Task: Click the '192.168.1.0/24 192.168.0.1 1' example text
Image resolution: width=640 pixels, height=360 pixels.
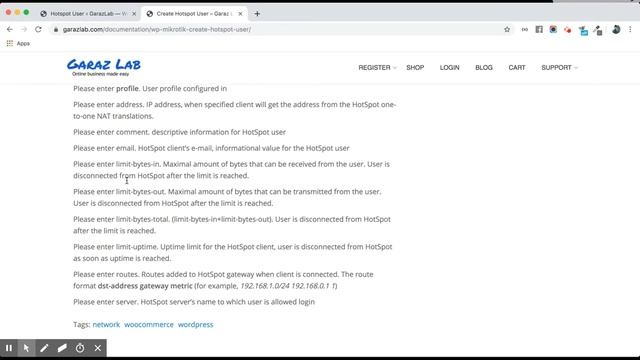Action: click(288, 286)
